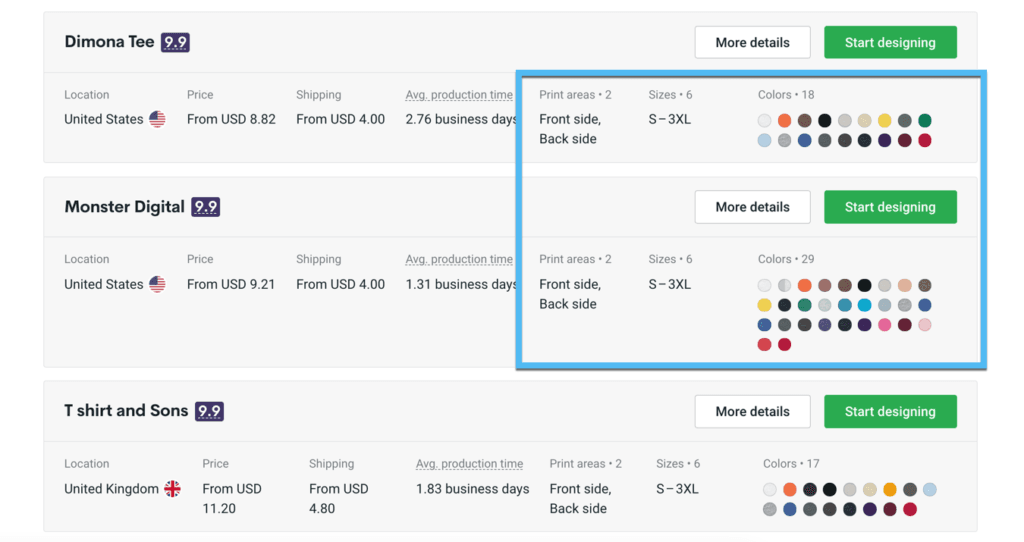The width and height of the screenshot is (1024, 542).
Task: Click Avg. production time label in Monster Digital row
Action: point(459,259)
